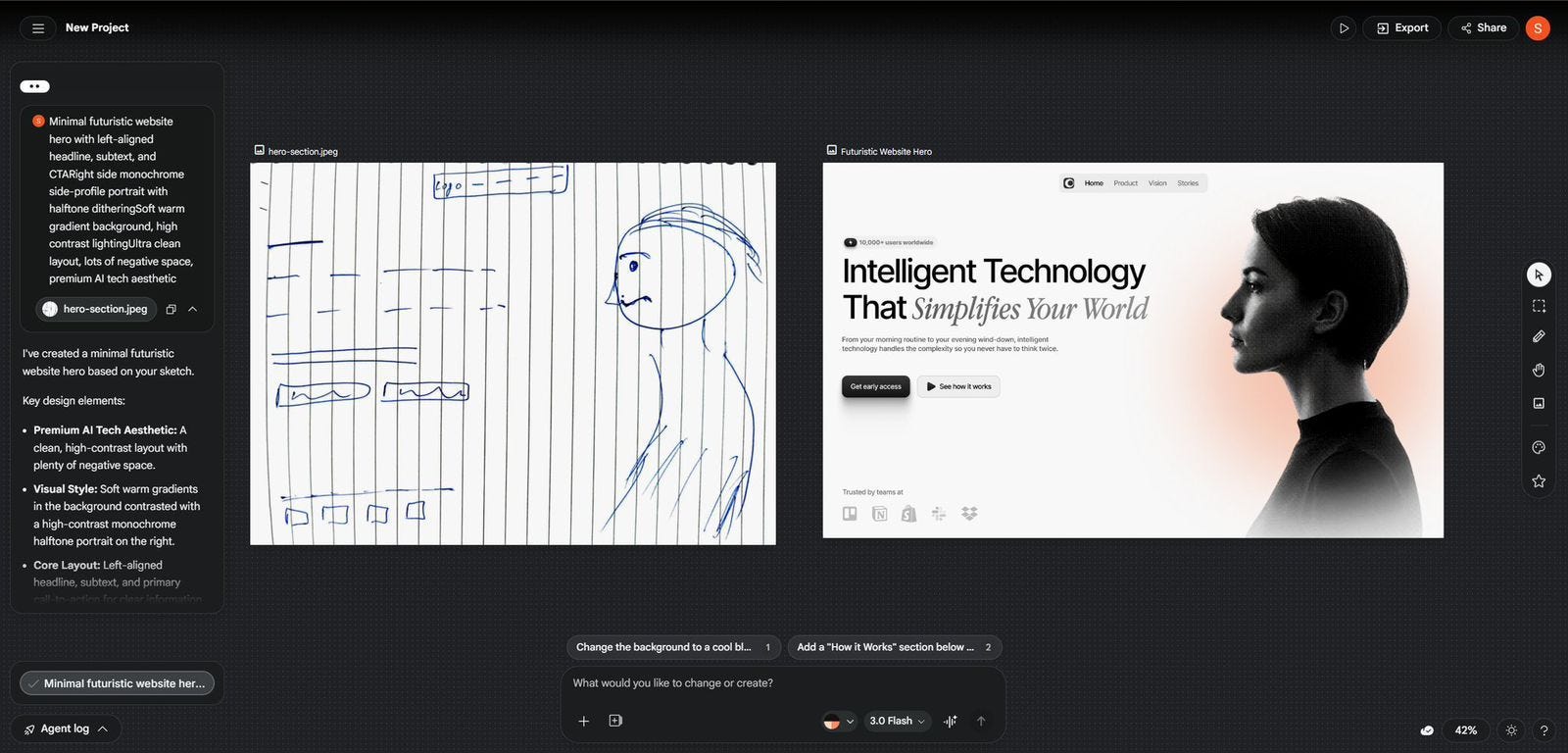Toggle the light/dark brightness icon

pyautogui.click(x=1511, y=730)
